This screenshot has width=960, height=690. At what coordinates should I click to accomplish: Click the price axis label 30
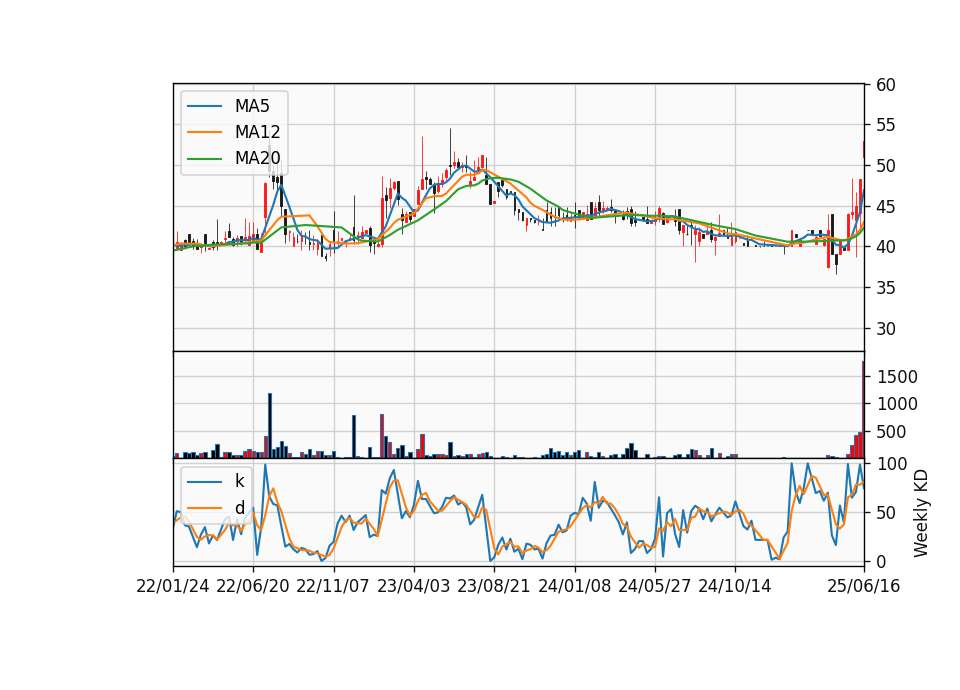[x=886, y=329]
